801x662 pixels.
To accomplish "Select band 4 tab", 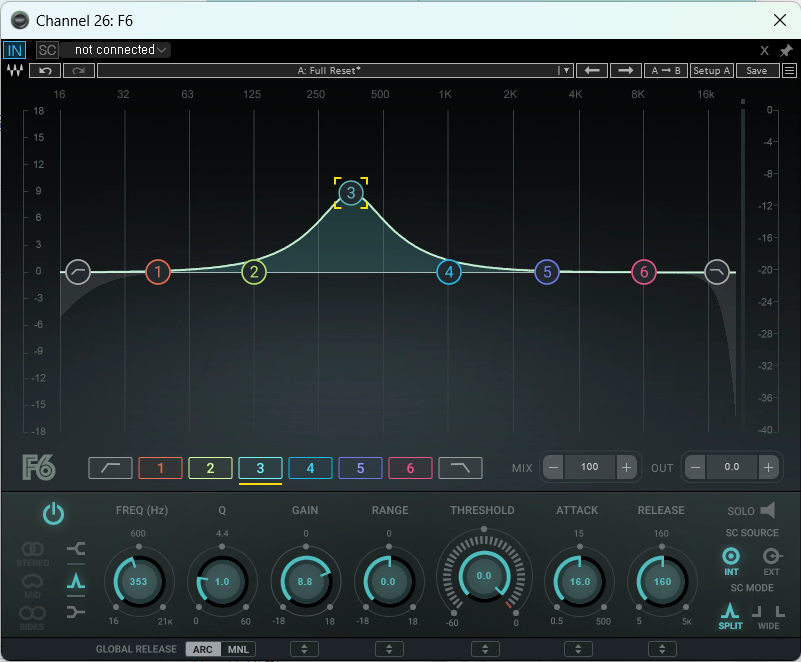I will pos(310,467).
